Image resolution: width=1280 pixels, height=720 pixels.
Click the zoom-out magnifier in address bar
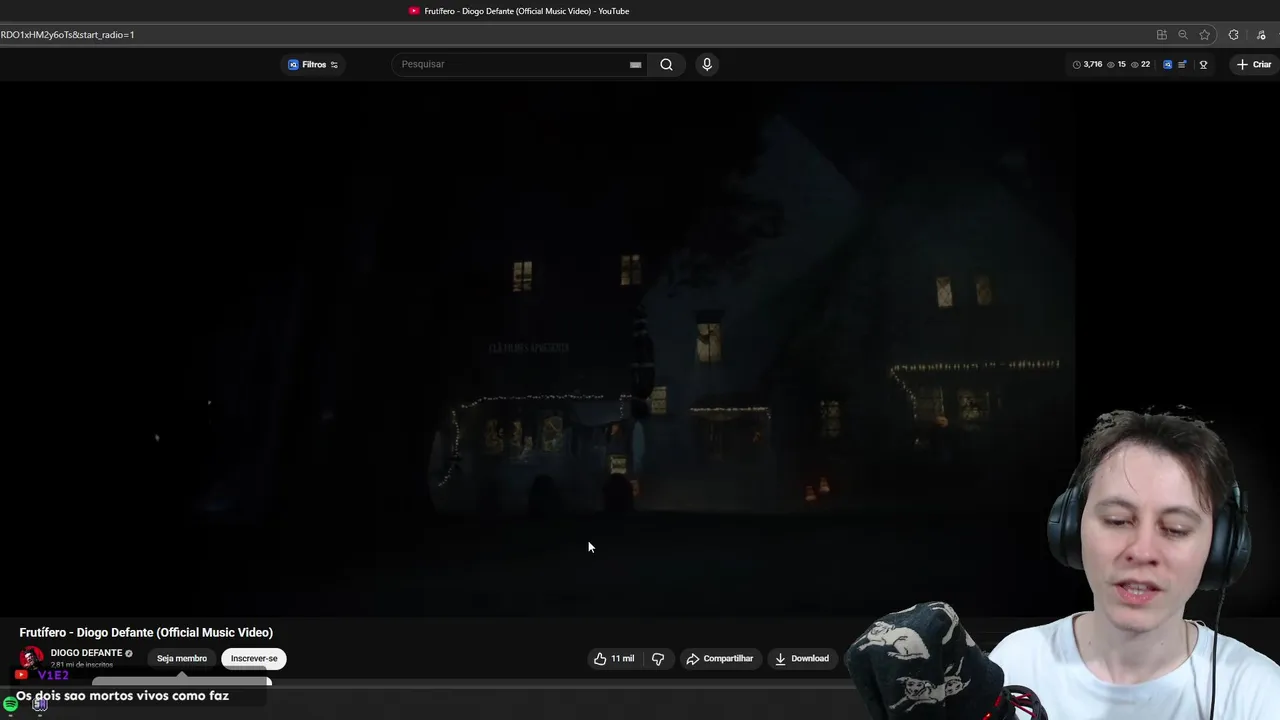[x=1183, y=34]
